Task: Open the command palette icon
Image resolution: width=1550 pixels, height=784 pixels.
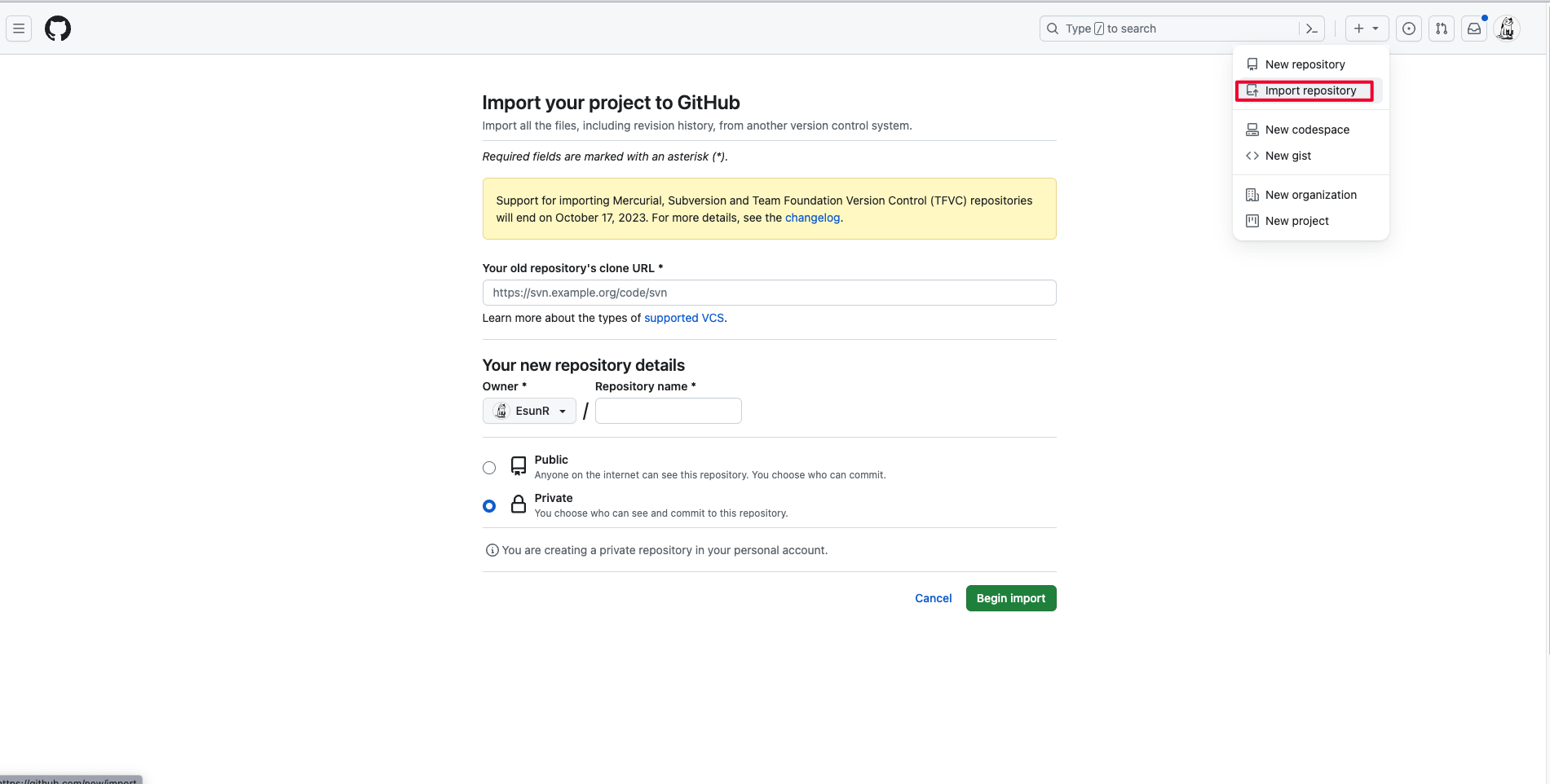Action: 1311,29
